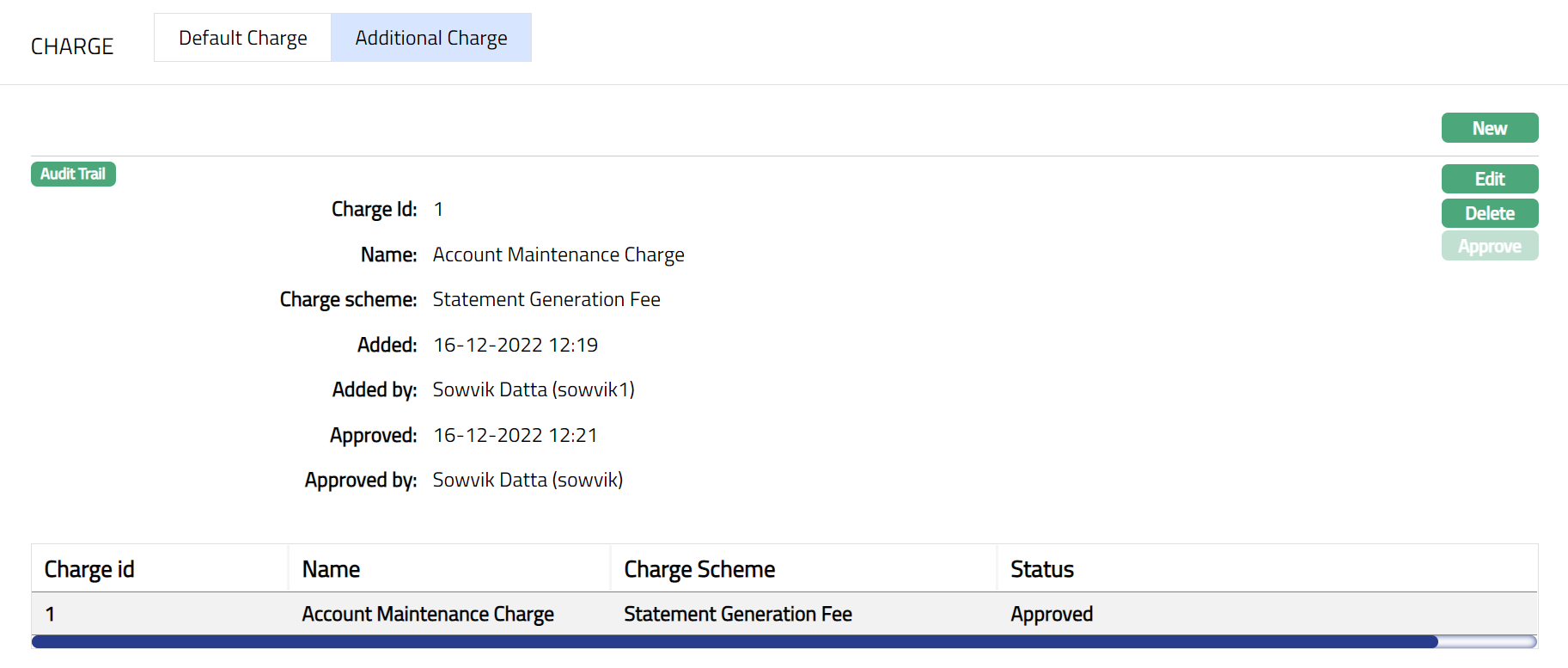The image size is (1568, 668).
Task: Open the Audit Trail
Action: 73,174
